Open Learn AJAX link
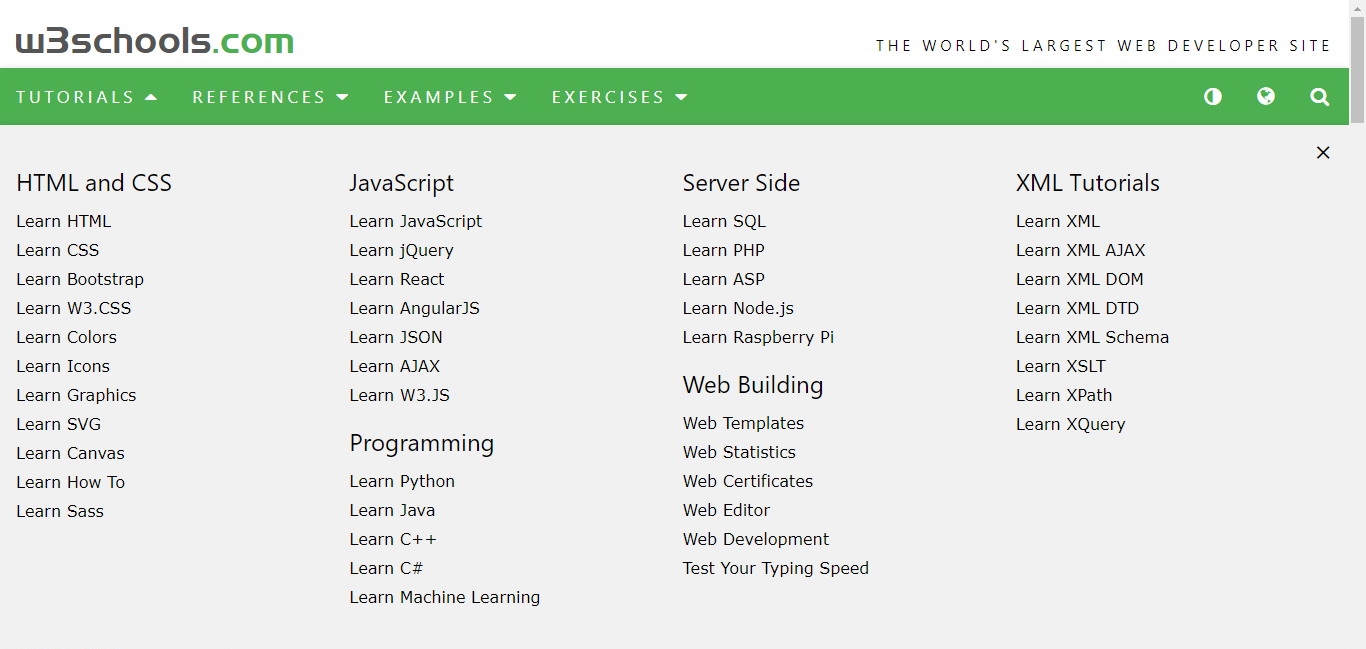This screenshot has width=1366, height=649. [x=395, y=366]
